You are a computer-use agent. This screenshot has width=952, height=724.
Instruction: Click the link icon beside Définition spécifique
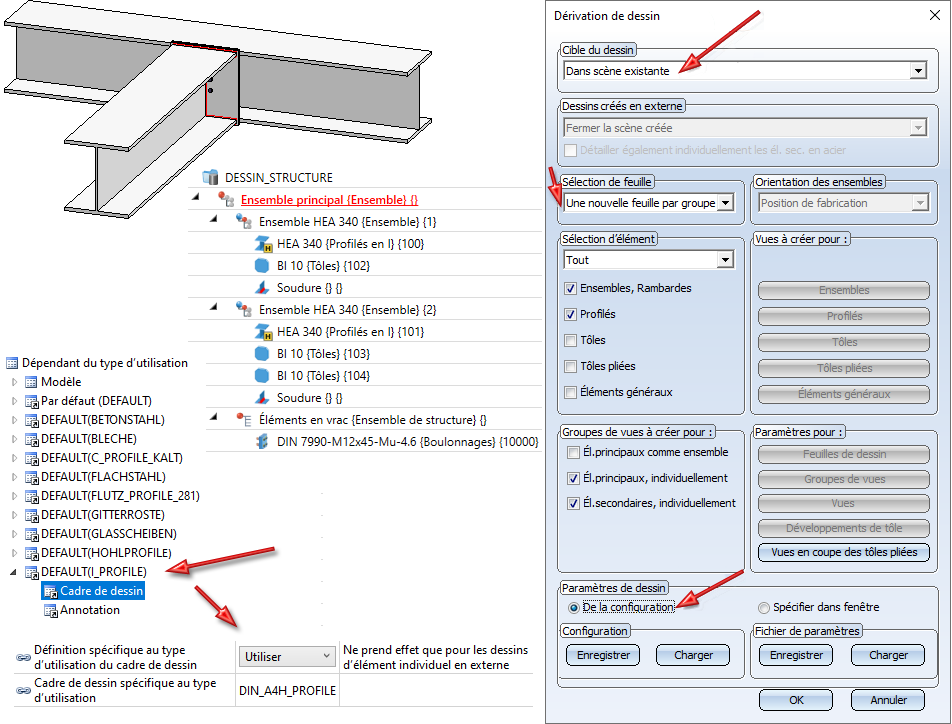pyautogui.click(x=23, y=657)
